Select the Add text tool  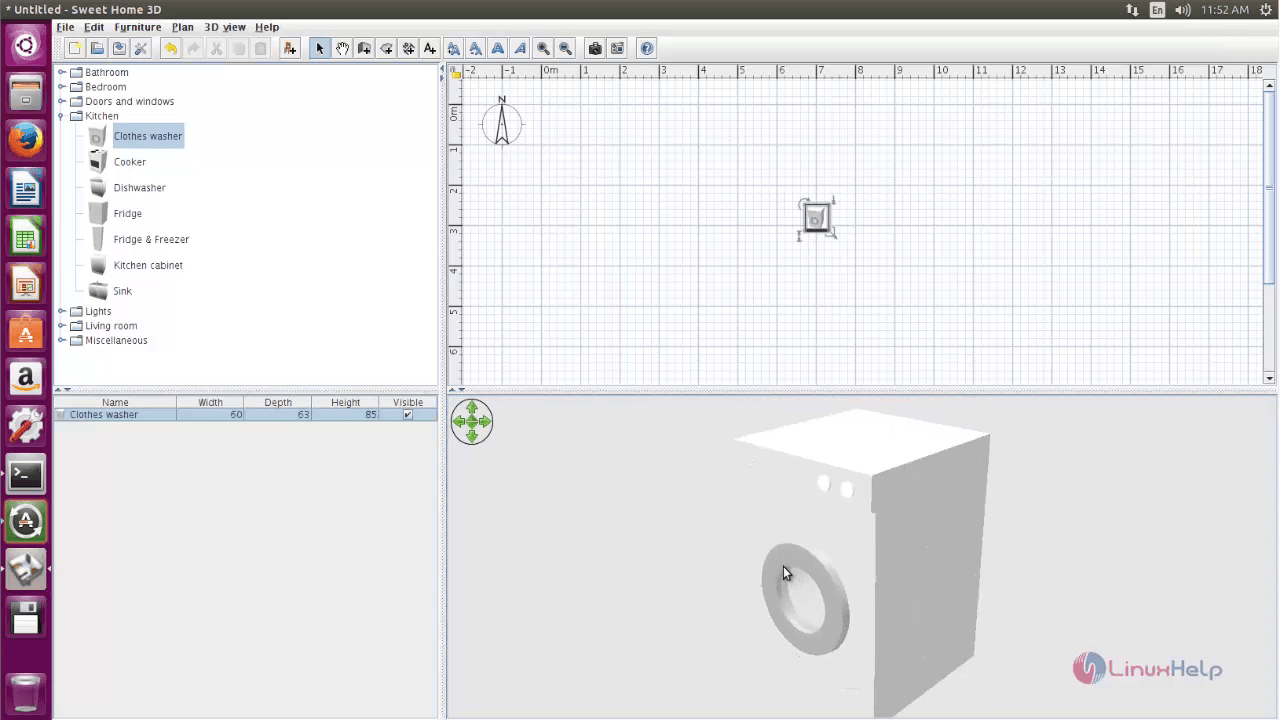[x=430, y=48]
